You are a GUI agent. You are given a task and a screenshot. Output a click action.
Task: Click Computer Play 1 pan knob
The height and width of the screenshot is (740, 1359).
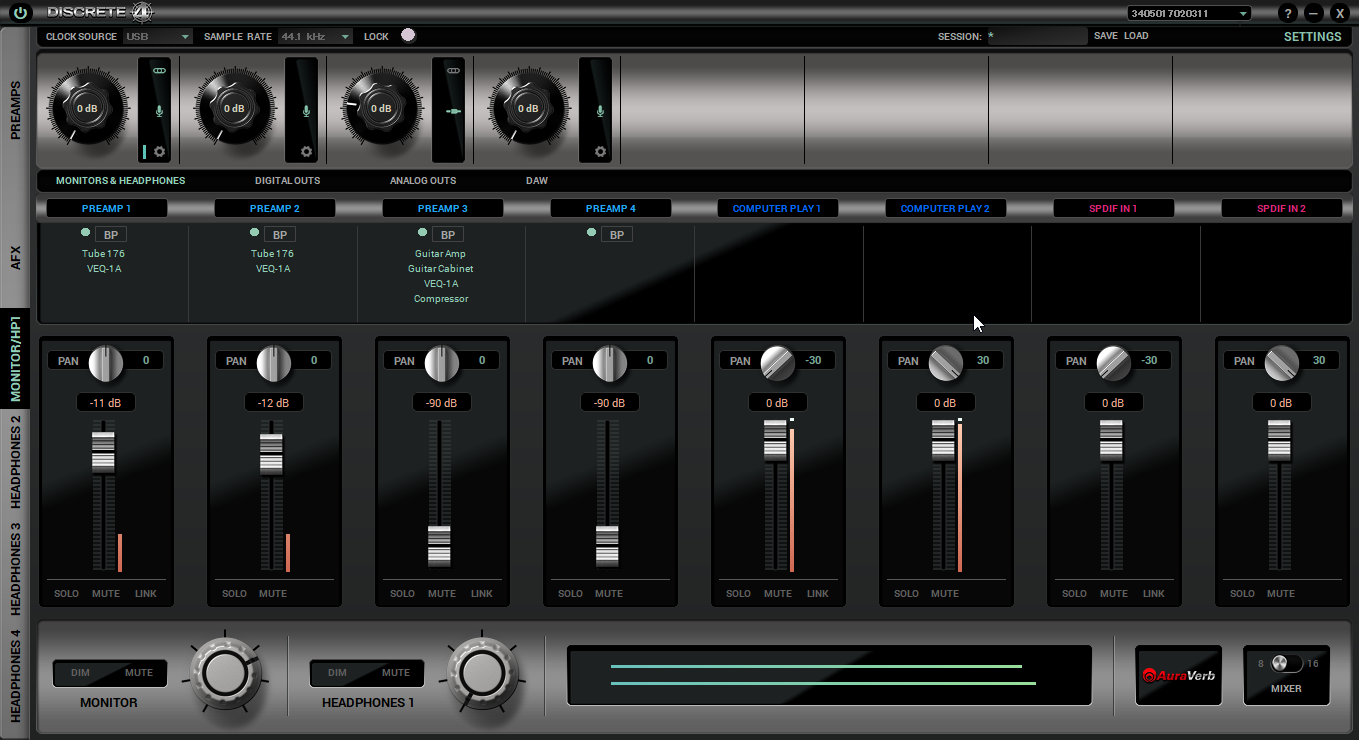pos(777,362)
